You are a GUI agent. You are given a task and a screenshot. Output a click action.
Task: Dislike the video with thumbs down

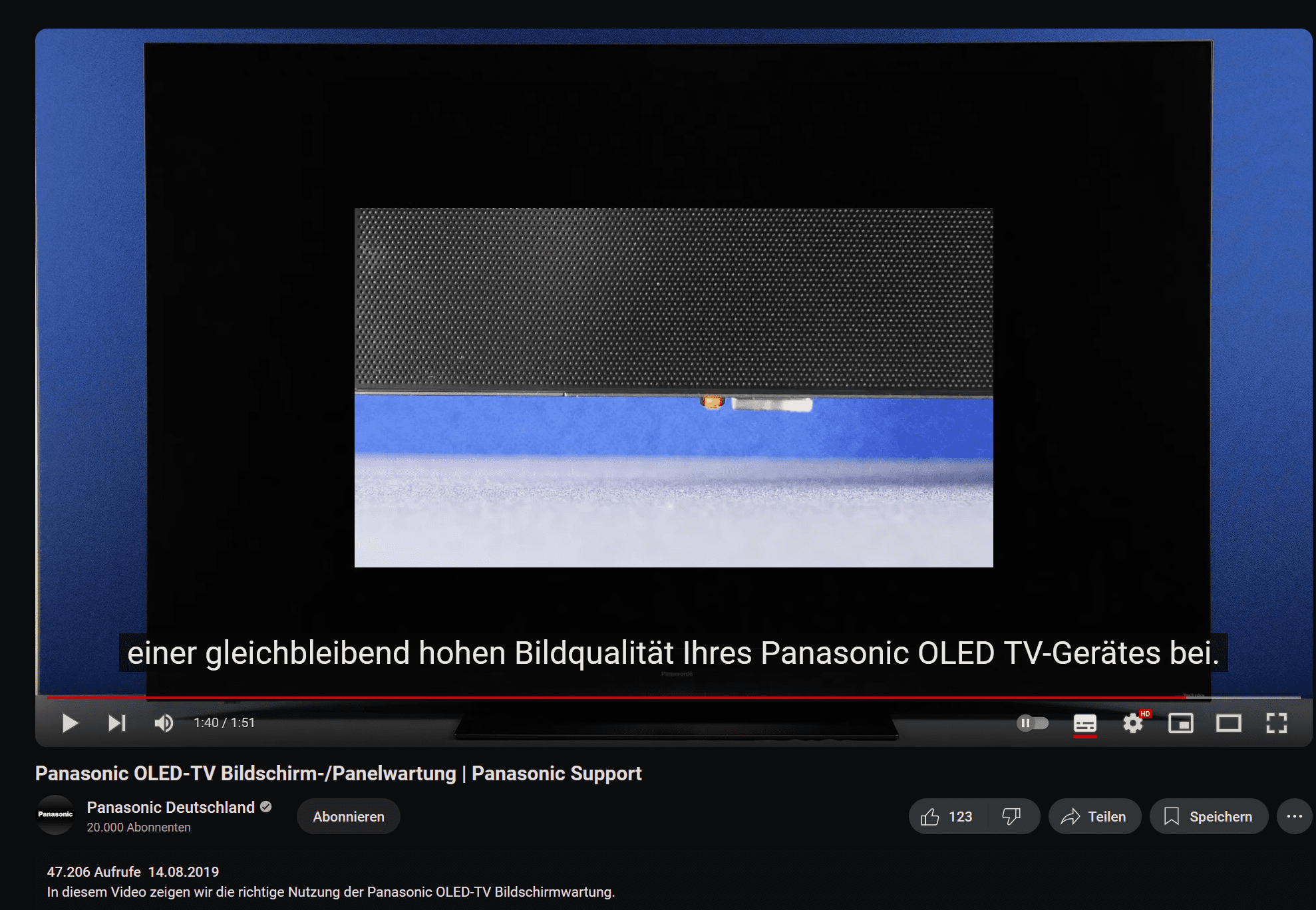(1012, 816)
